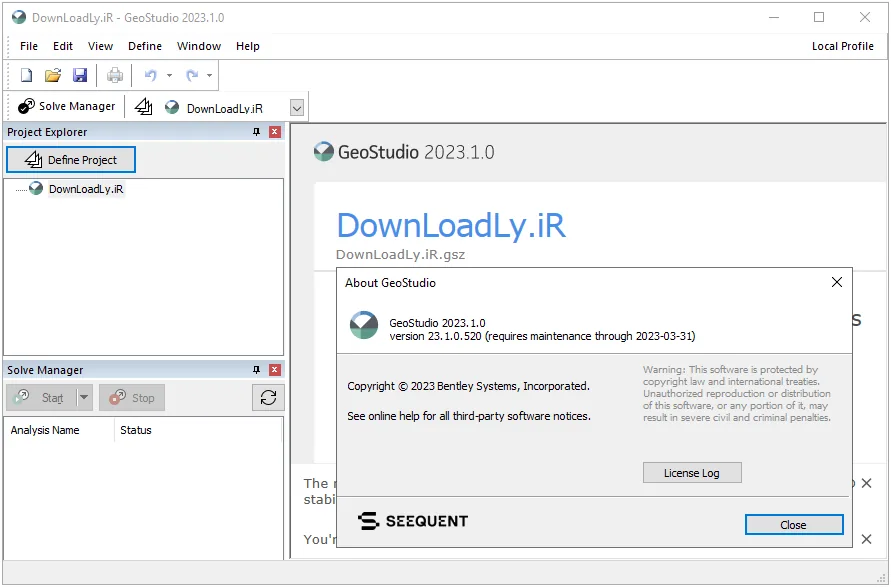Click the License Log button
The image size is (891, 587).
coord(692,473)
